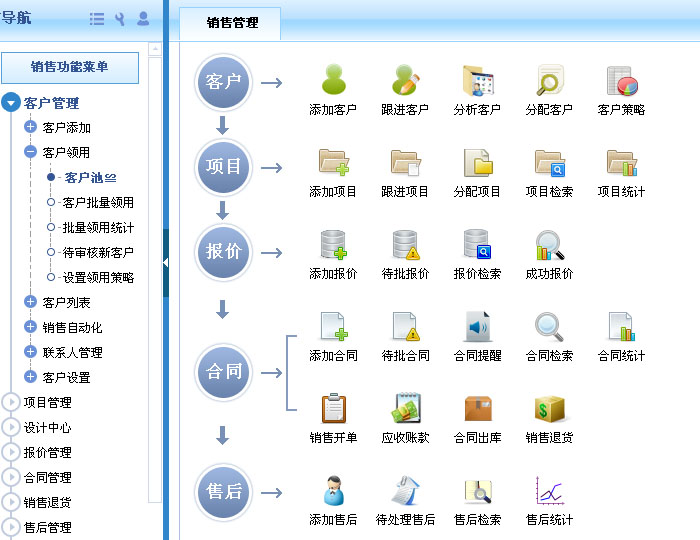
Task: Select 客户批量领用 in the tree
Action: (98, 203)
